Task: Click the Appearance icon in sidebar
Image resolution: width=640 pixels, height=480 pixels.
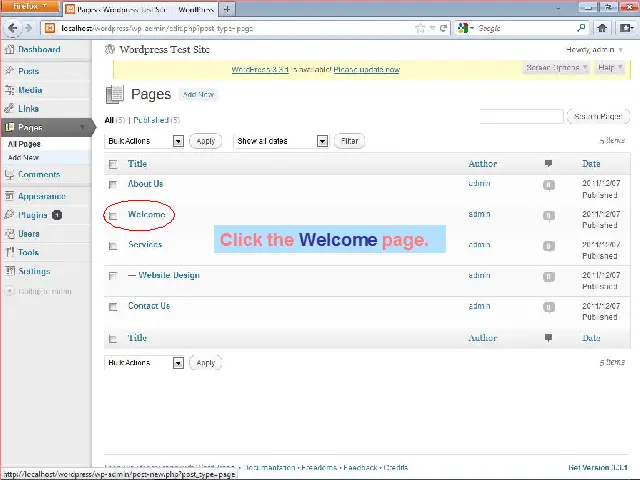Action: pos(9,196)
